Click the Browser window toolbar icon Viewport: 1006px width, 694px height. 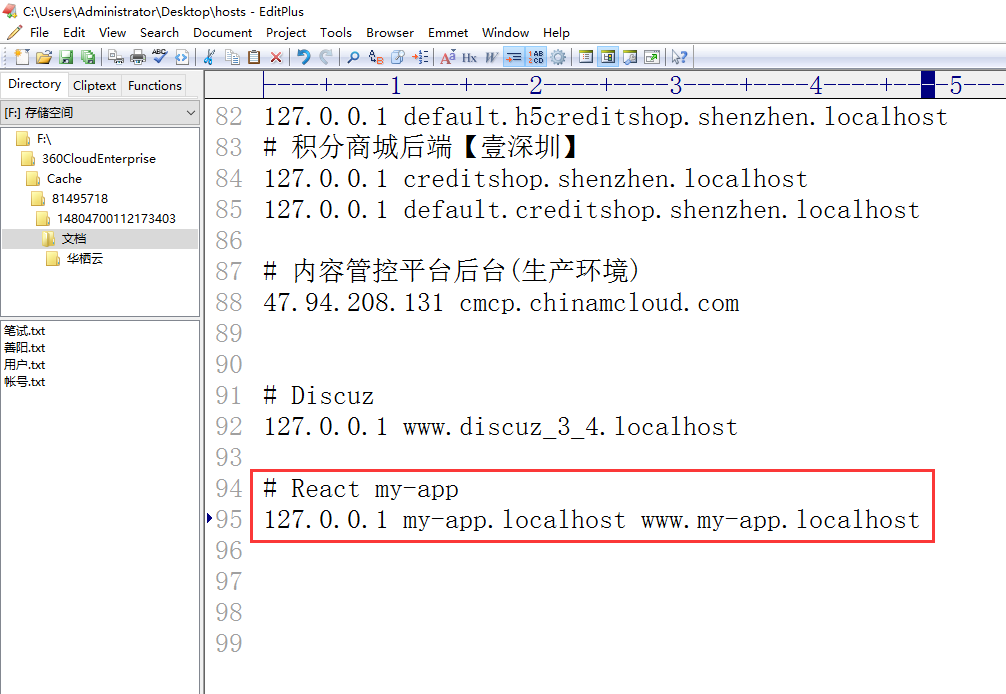tap(652, 57)
